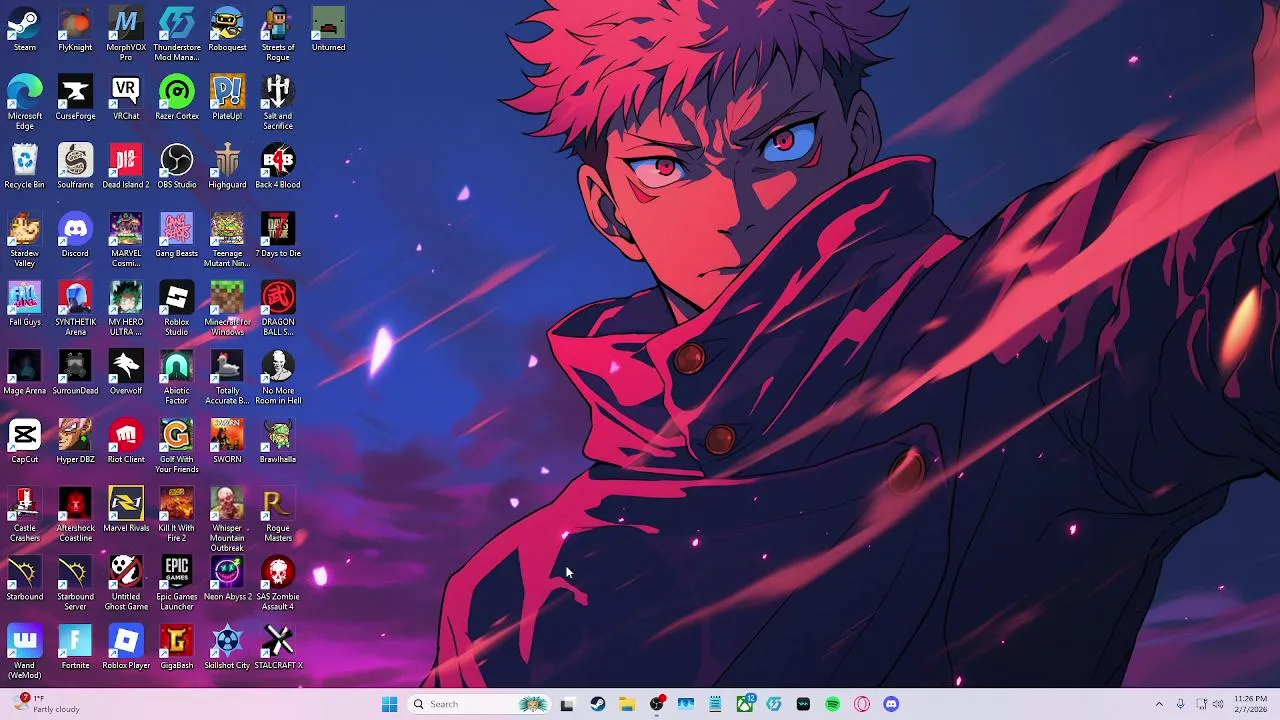Select the Back 4 Blood icon
The image size is (1280, 720).
coord(278,167)
